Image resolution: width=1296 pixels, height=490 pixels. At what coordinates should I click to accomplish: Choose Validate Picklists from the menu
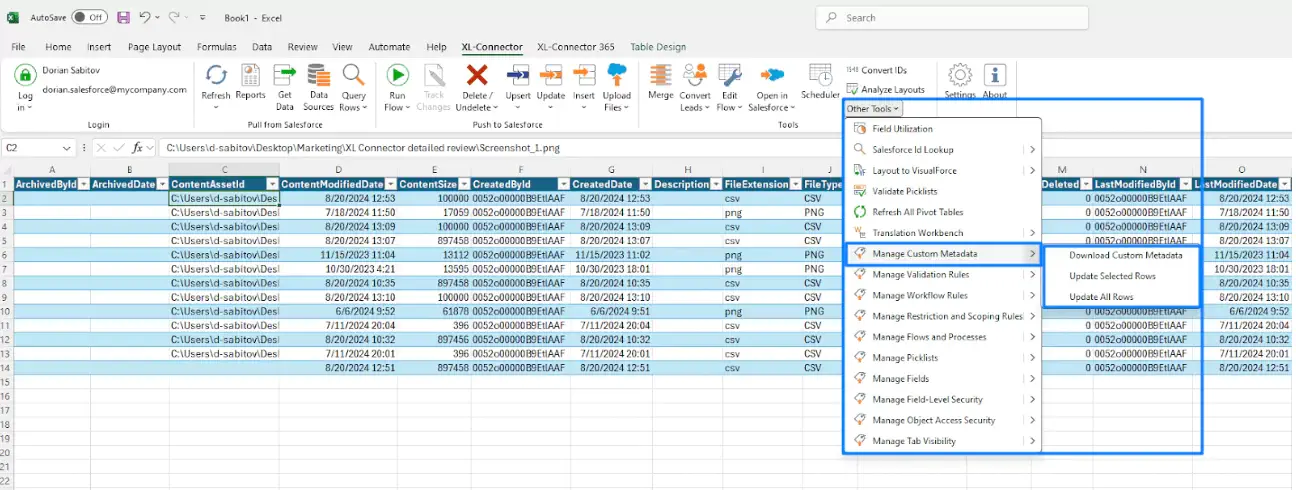(942, 191)
